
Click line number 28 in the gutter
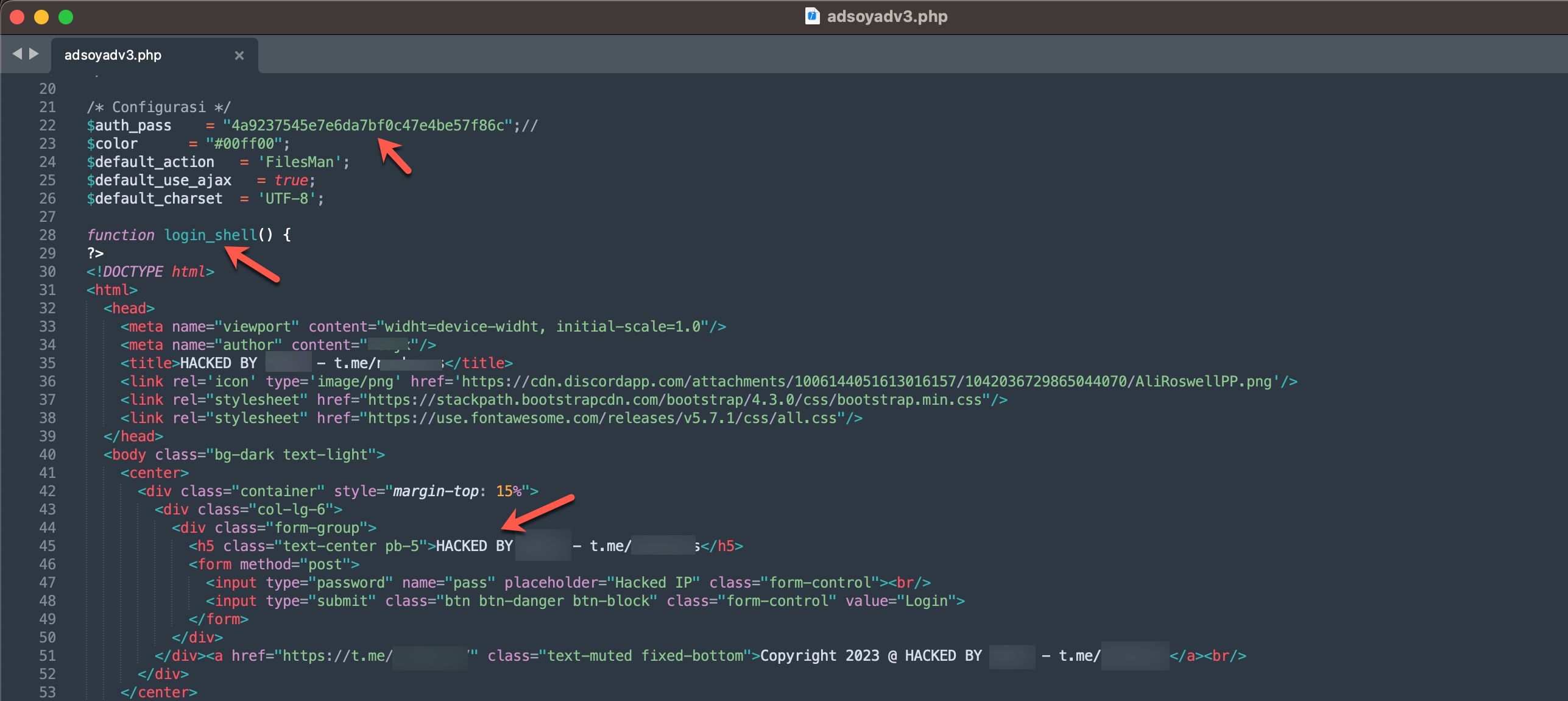coord(48,235)
